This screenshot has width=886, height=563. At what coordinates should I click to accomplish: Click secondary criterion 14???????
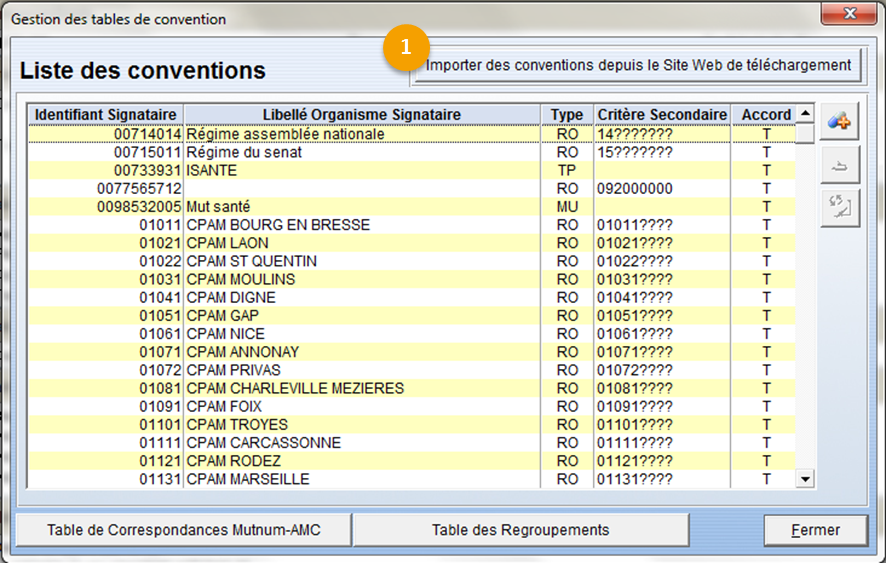tap(662, 134)
